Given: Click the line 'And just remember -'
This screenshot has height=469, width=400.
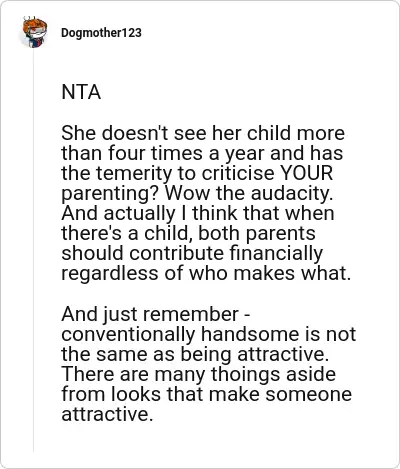Looking at the screenshot, I should point(156,314).
